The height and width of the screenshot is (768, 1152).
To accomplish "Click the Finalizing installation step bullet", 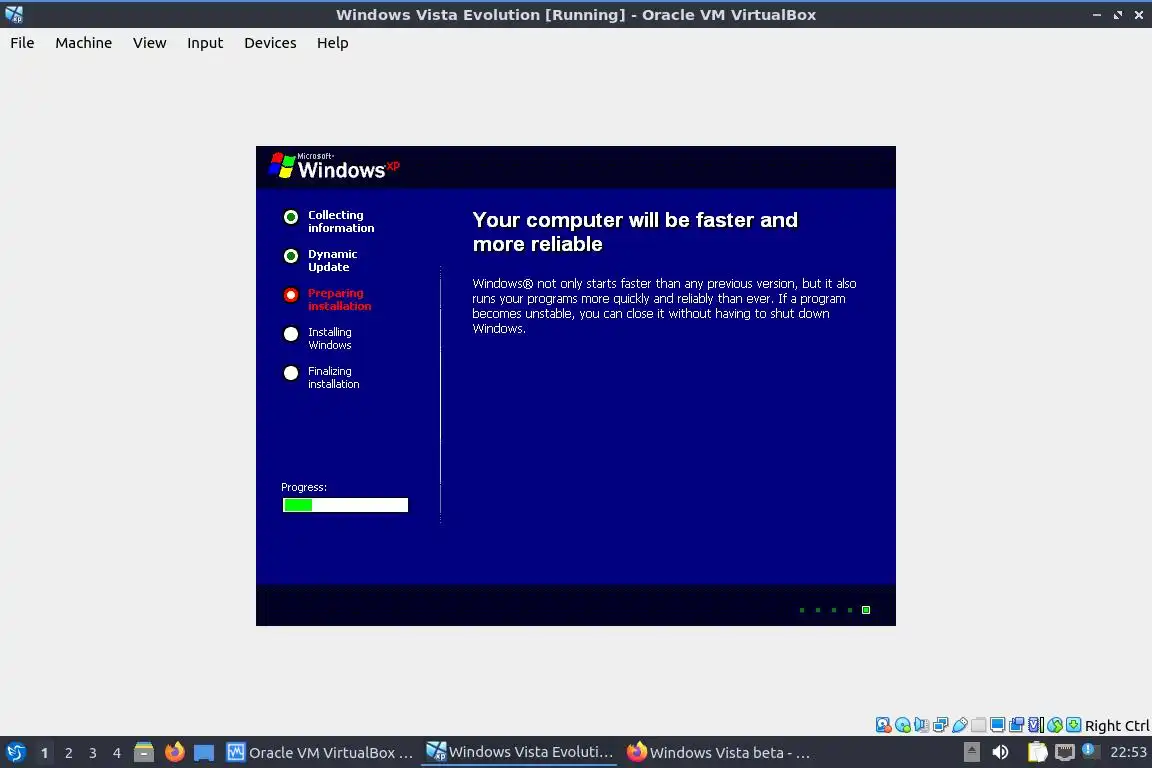I will [x=291, y=373].
